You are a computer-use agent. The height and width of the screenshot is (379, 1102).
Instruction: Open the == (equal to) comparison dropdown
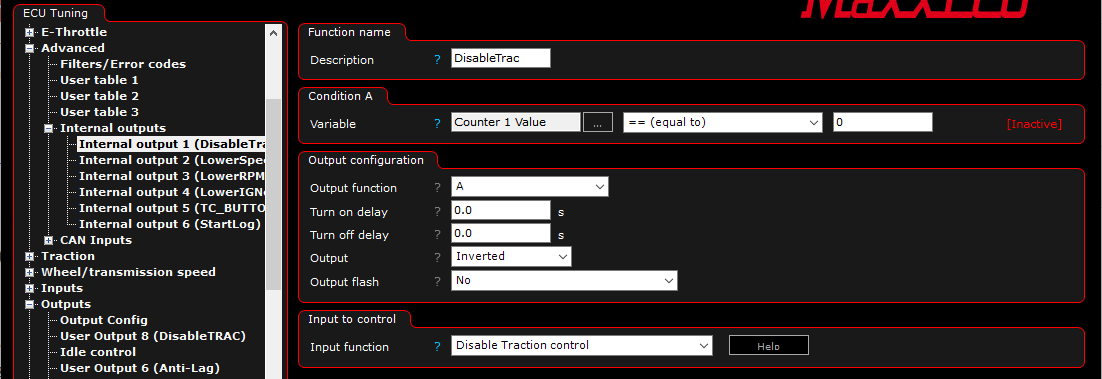(722, 122)
